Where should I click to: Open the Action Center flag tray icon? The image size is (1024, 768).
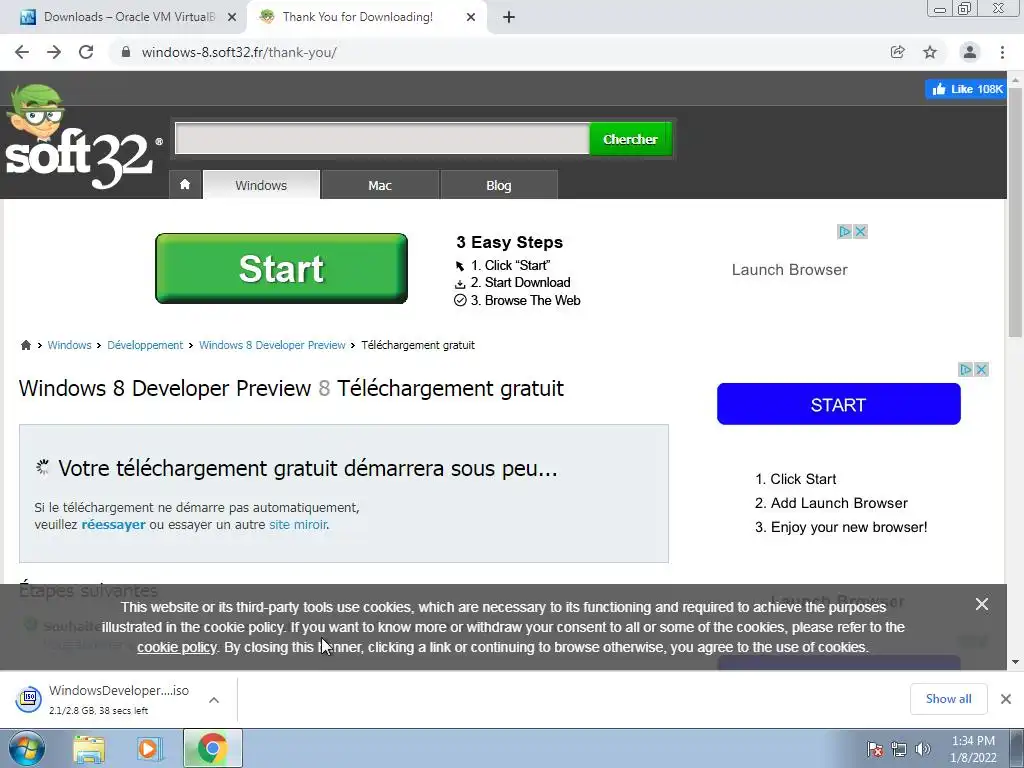pyautogui.click(x=875, y=748)
